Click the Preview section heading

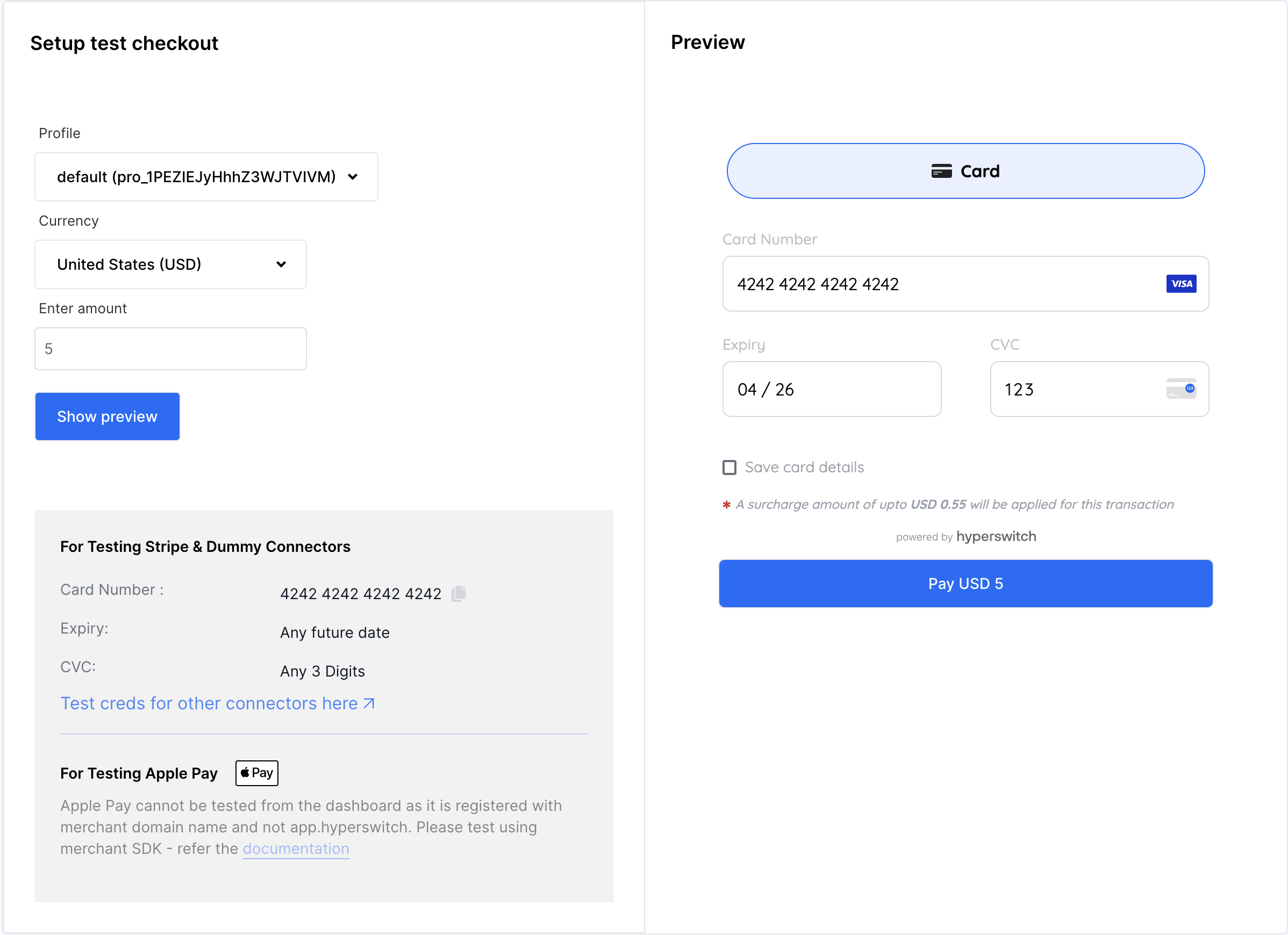[x=707, y=41]
